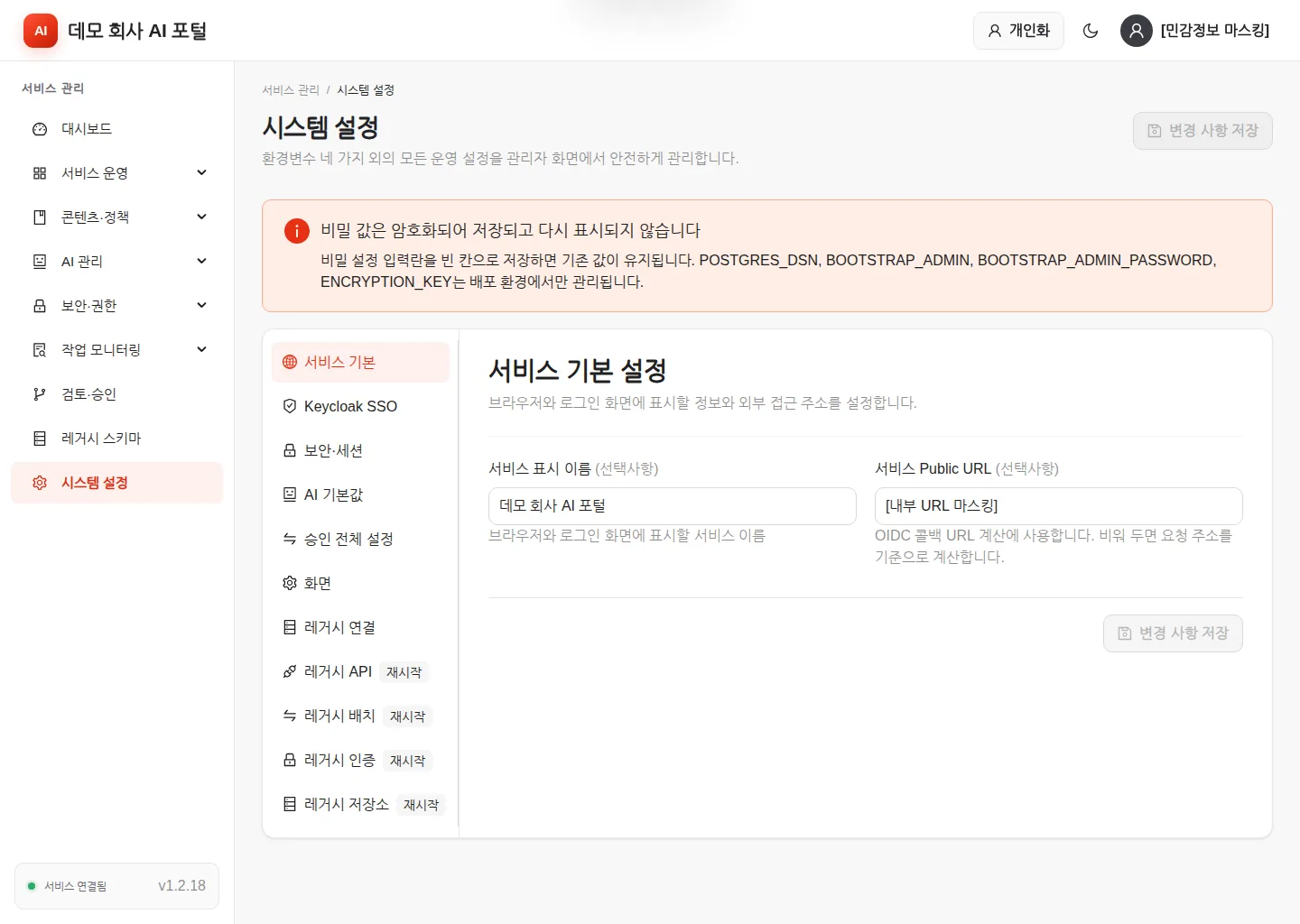Click the 서비스 관리 breadcrumb link
Image resolution: width=1300 pixels, height=924 pixels.
291,90
